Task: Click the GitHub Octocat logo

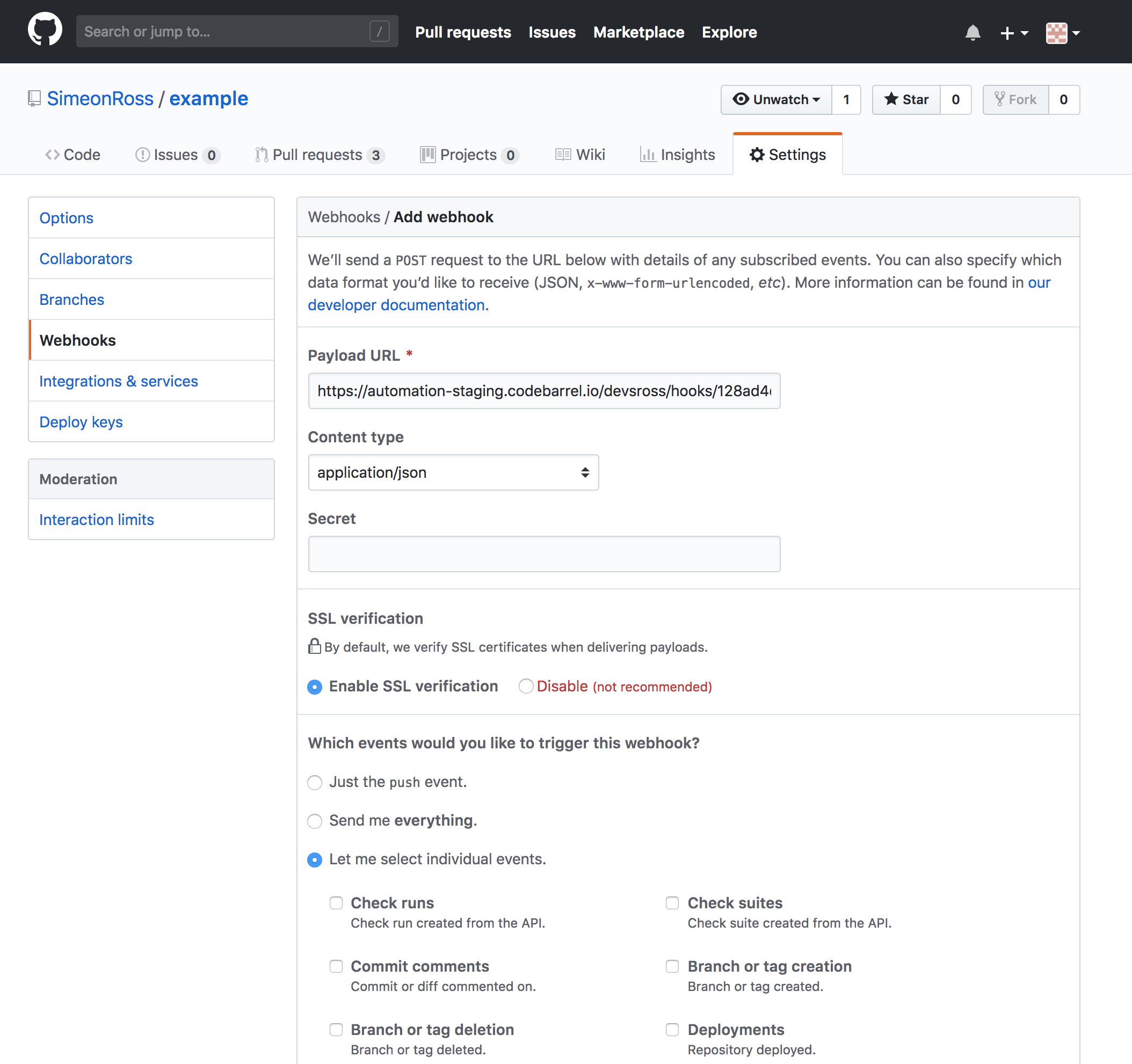Action: point(45,30)
